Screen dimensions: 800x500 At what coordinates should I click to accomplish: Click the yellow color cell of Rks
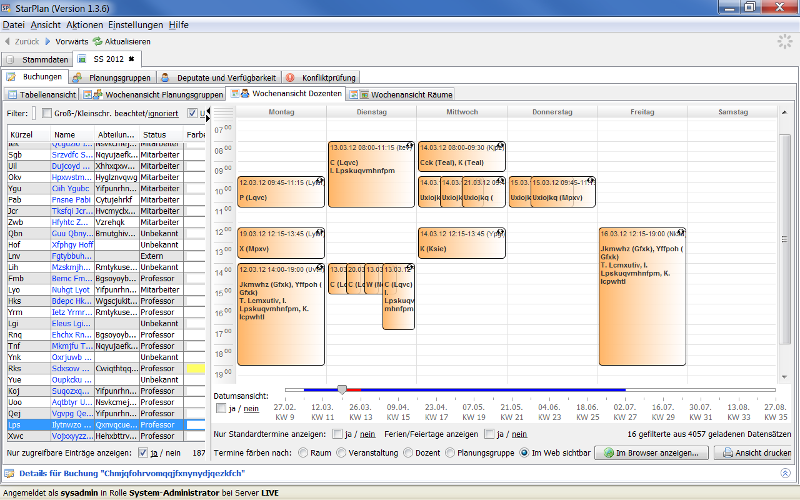click(195, 368)
